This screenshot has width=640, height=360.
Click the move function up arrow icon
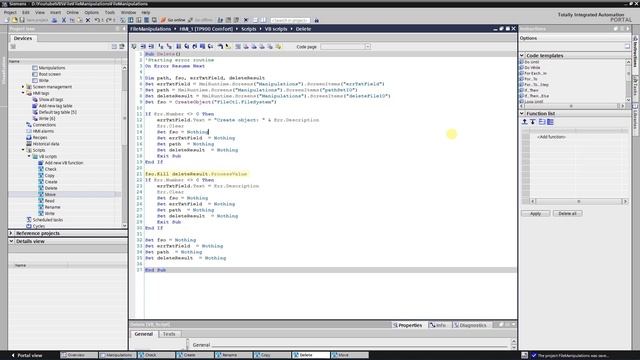524,122
